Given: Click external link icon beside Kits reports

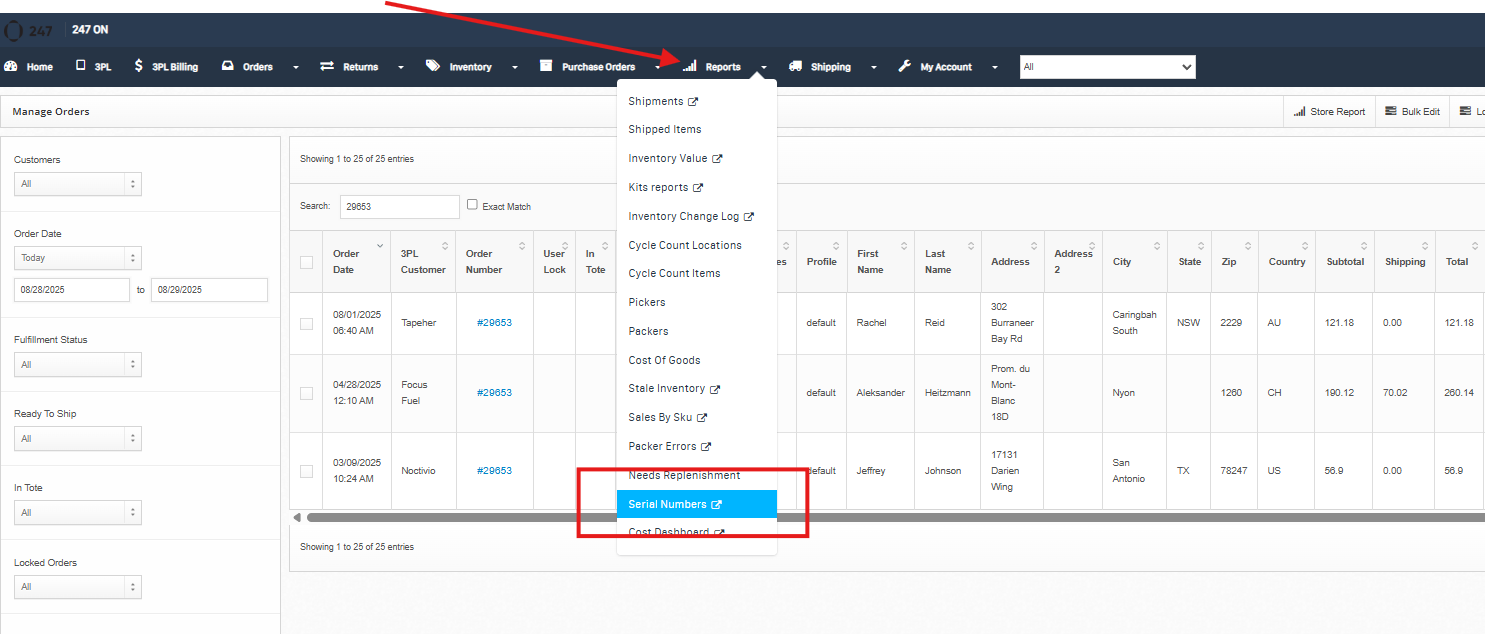Looking at the screenshot, I should (x=698, y=188).
